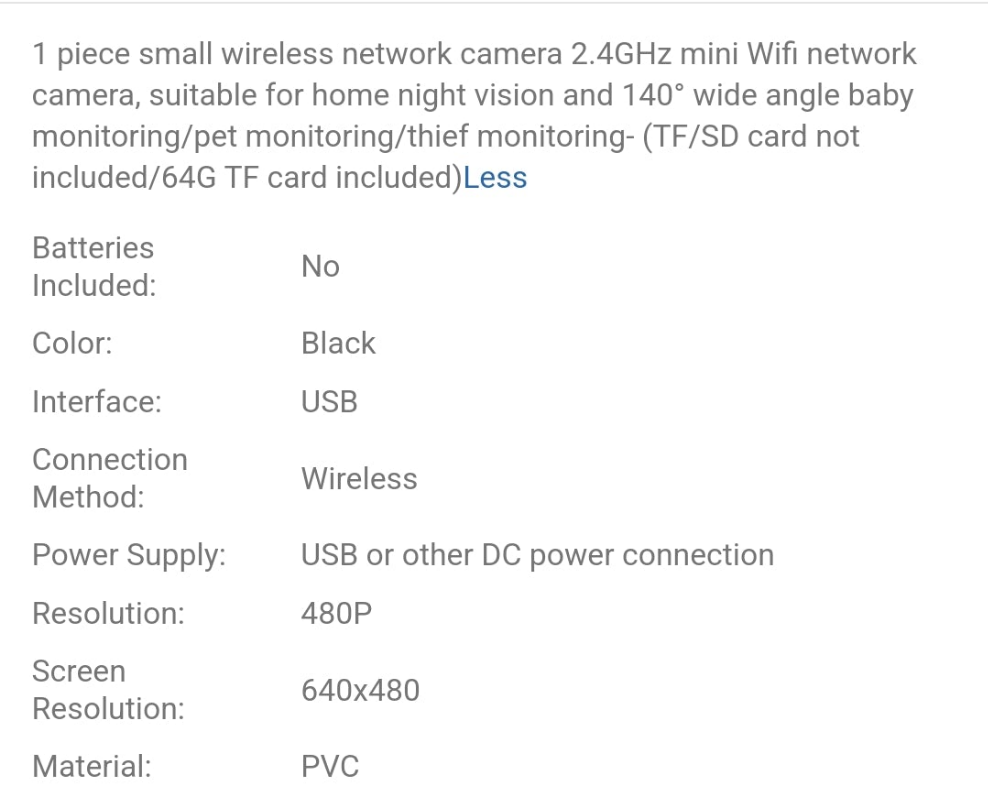Click the Screen Resolution label
Screen dimensions: 988x802
(108, 690)
